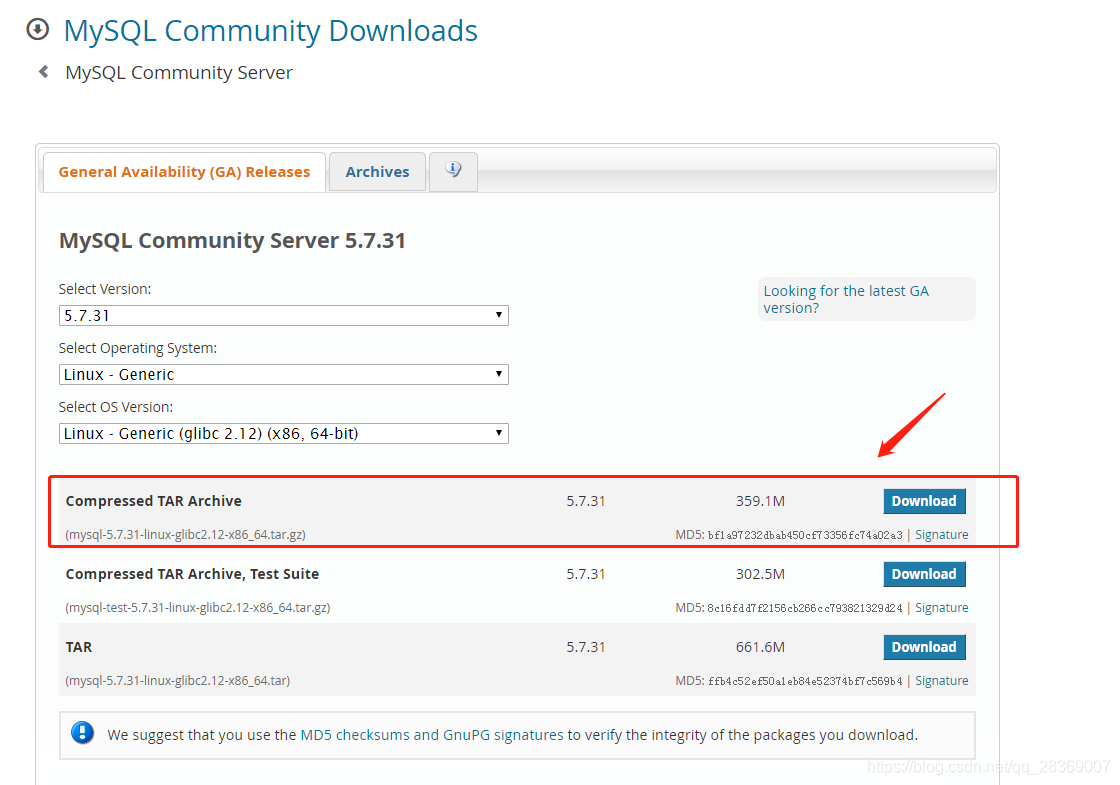The image size is (1120, 785).
Task: Open Signature link for Compressed TAR Archive
Action: [941, 535]
